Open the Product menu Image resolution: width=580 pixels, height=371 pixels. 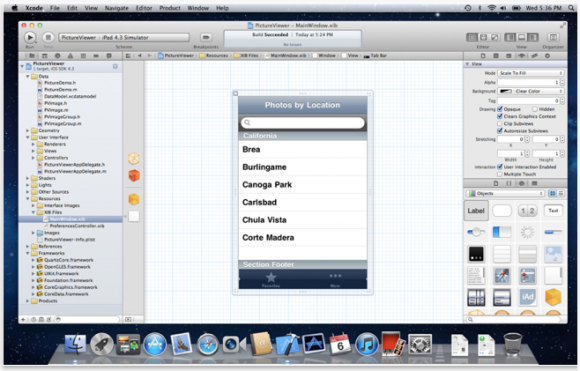tap(170, 8)
